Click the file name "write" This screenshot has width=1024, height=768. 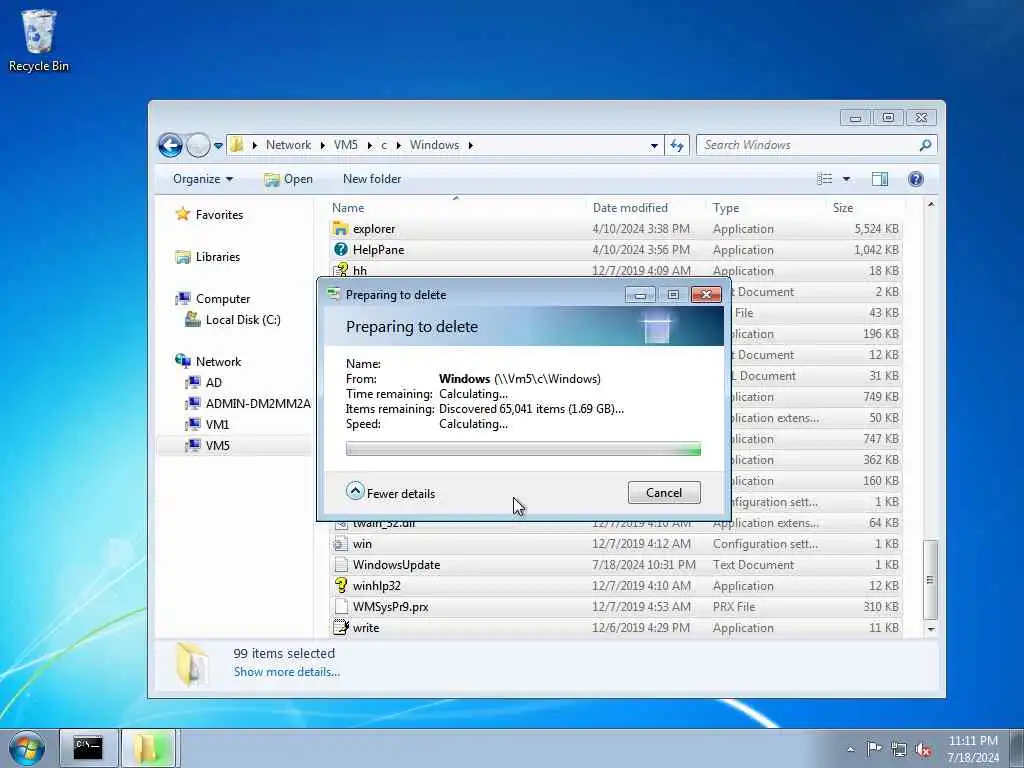point(366,628)
